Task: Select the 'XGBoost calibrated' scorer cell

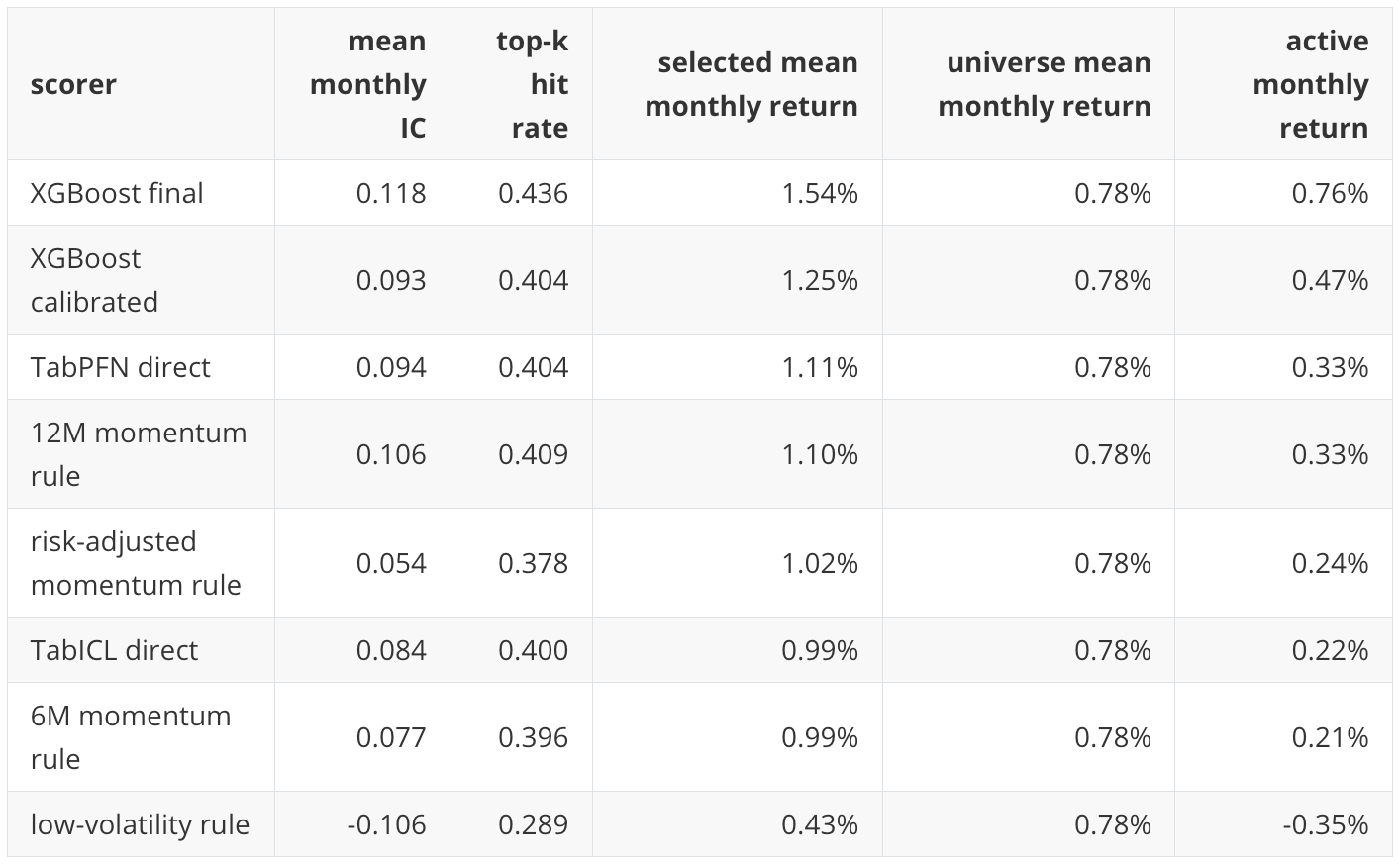Action: (x=94, y=280)
